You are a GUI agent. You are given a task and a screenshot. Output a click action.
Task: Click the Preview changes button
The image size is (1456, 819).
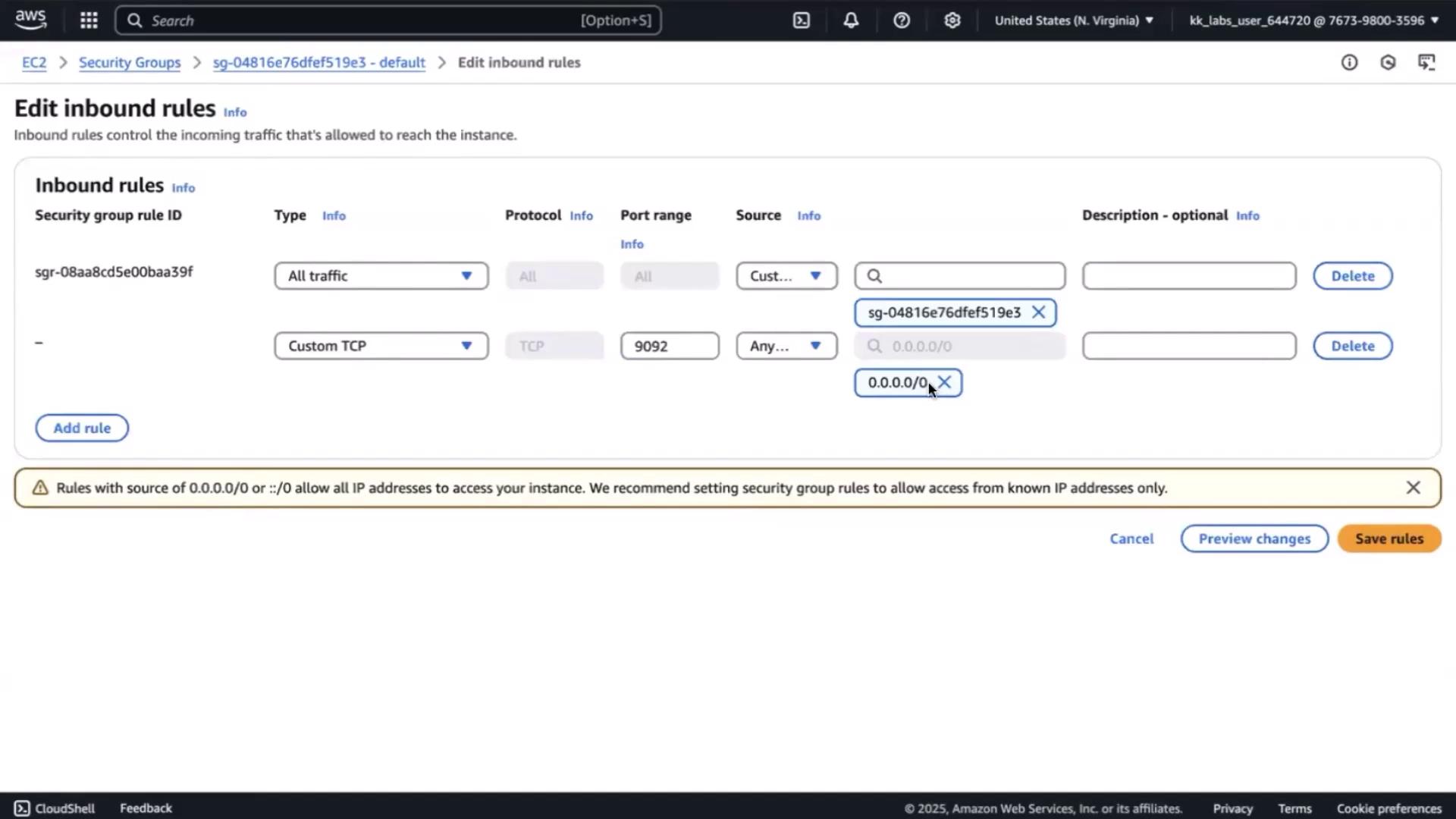point(1254,538)
